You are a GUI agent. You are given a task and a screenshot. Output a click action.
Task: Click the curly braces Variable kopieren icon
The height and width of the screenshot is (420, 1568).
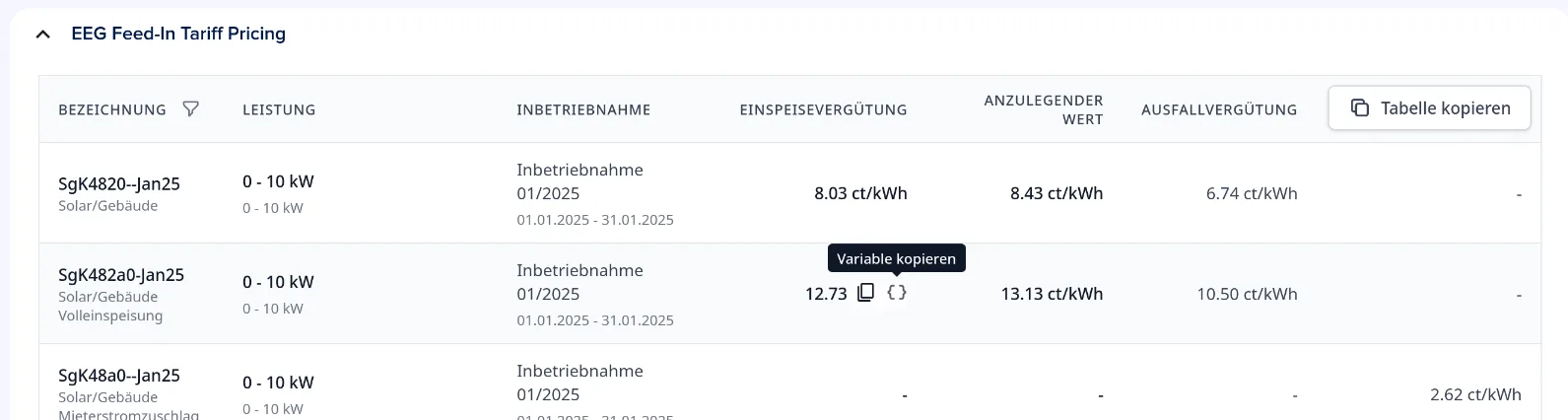coord(897,293)
